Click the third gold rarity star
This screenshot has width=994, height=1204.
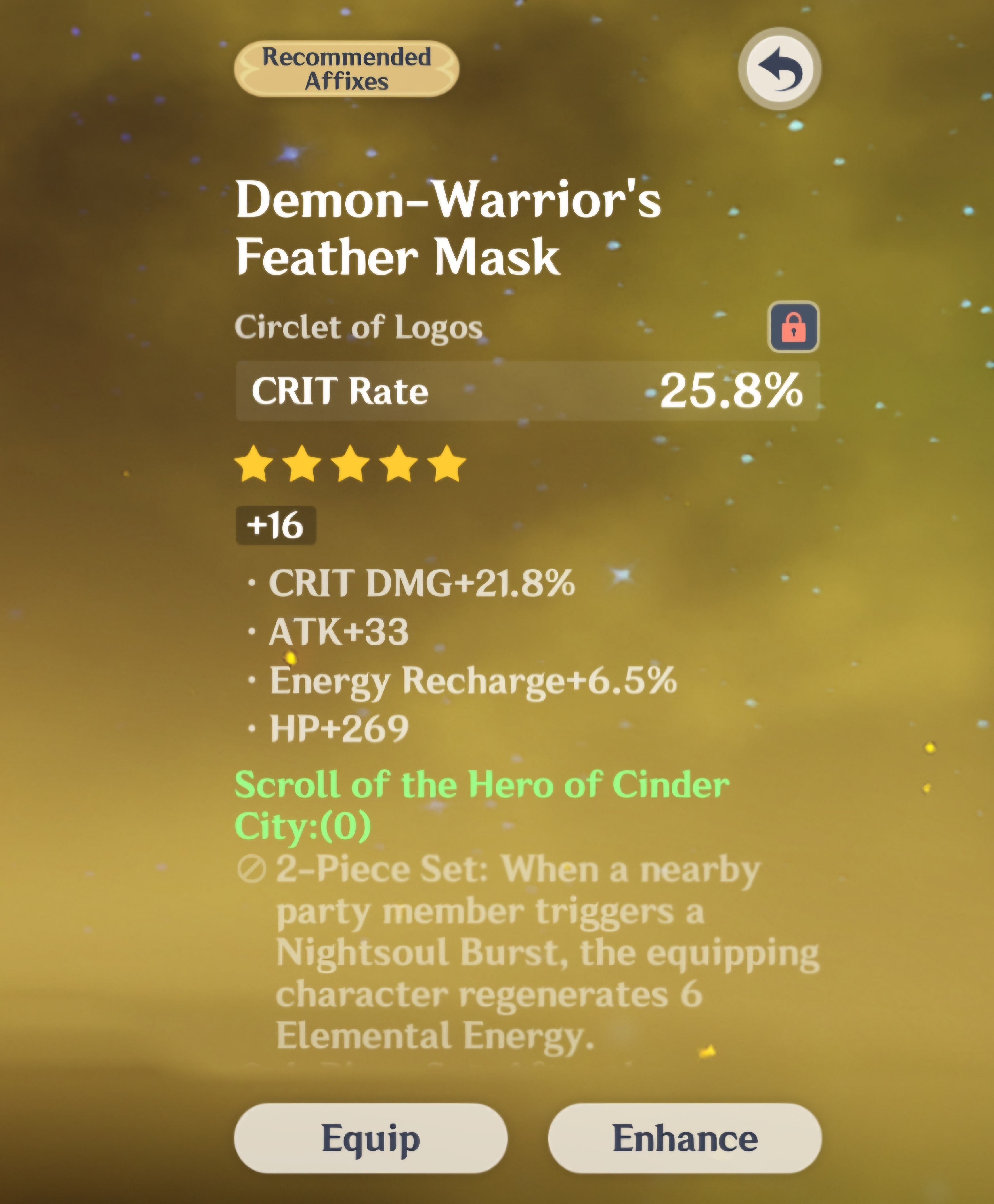[x=350, y=464]
